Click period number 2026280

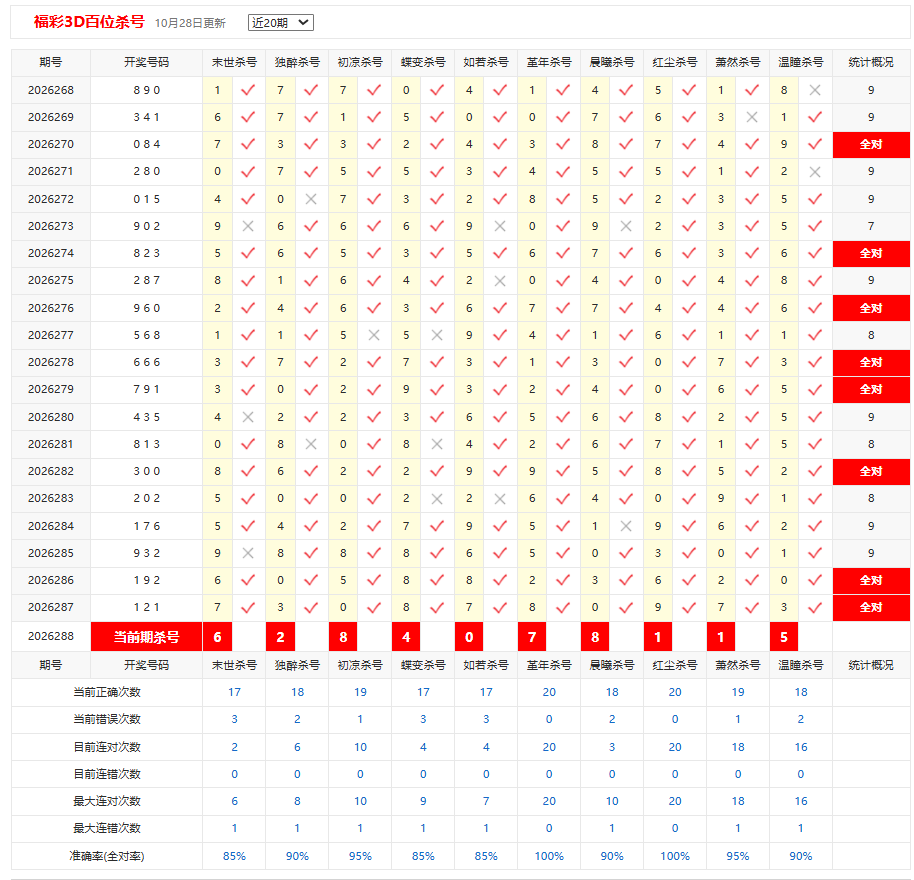(51, 417)
